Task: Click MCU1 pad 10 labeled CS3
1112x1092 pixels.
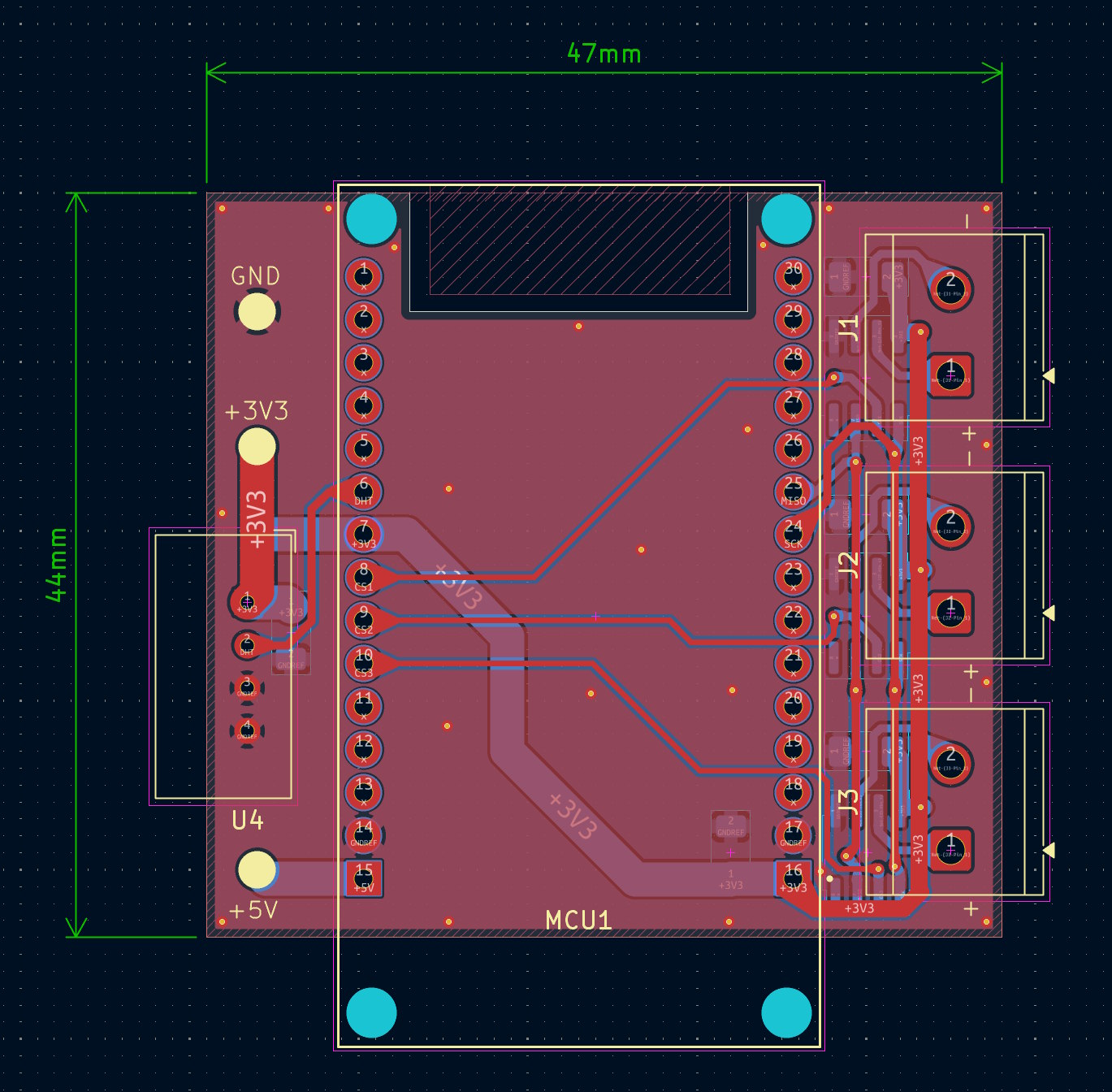Action: click(x=364, y=663)
